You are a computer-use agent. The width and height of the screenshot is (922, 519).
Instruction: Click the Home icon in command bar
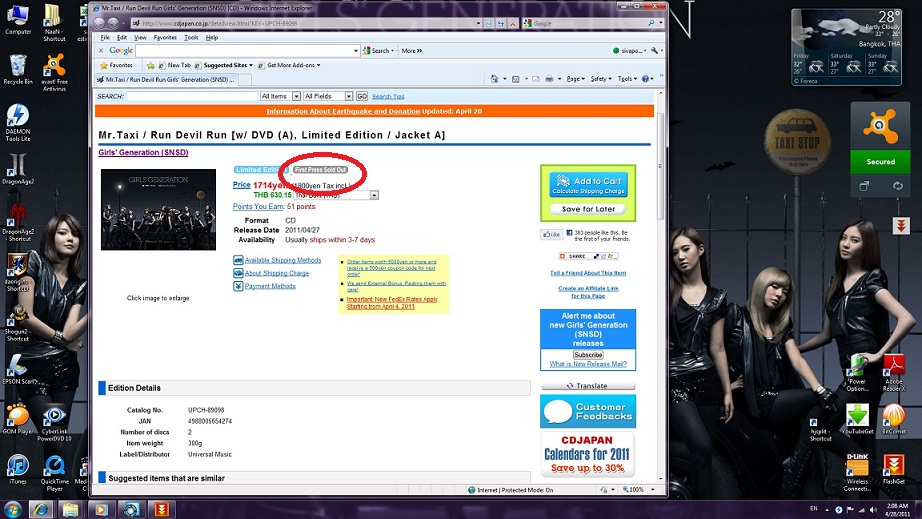click(x=494, y=79)
